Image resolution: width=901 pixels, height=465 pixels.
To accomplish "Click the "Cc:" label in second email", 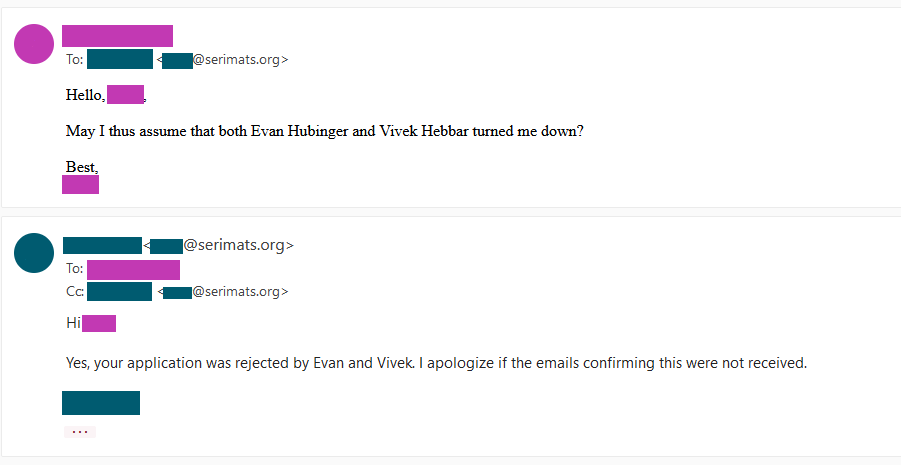I will pyautogui.click(x=74, y=292).
